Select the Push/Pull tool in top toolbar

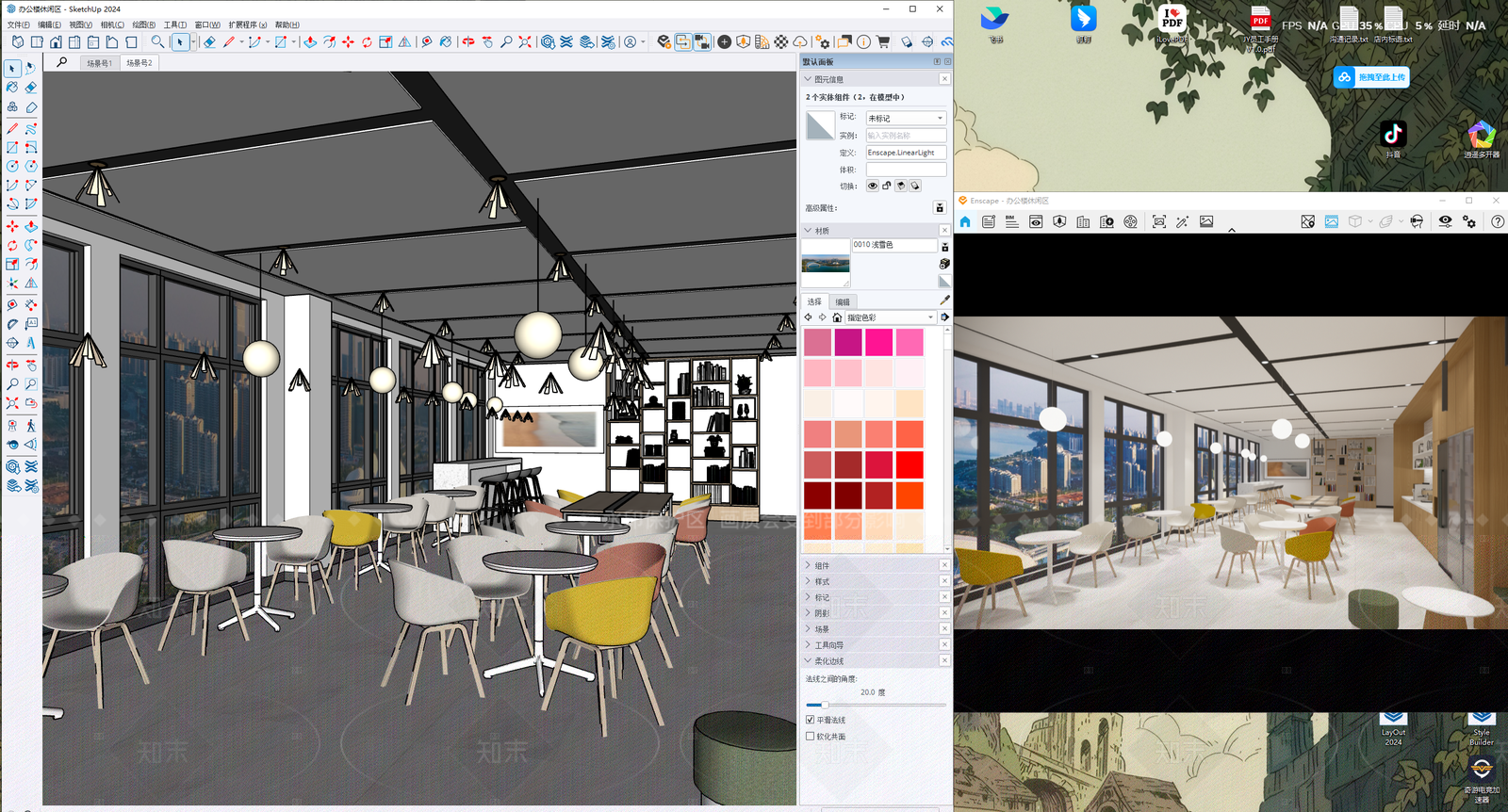click(x=310, y=42)
